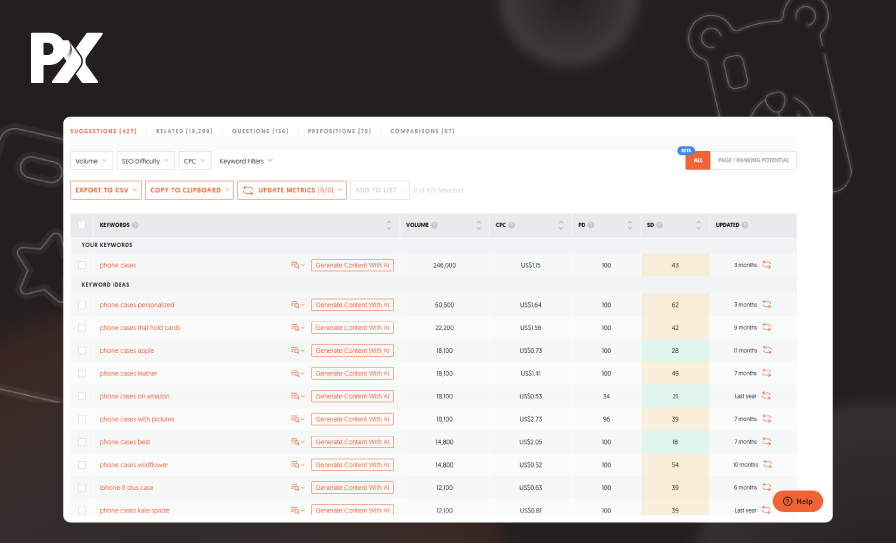Viewport: 896px width, 543px height.
Task: Click the refresh icon for phone cases row
Action: 767,265
